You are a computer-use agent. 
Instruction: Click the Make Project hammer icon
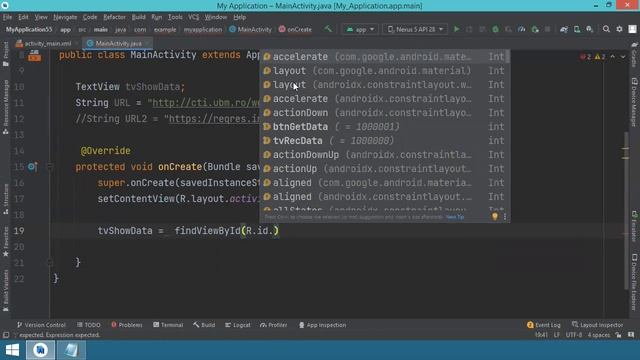328,29
